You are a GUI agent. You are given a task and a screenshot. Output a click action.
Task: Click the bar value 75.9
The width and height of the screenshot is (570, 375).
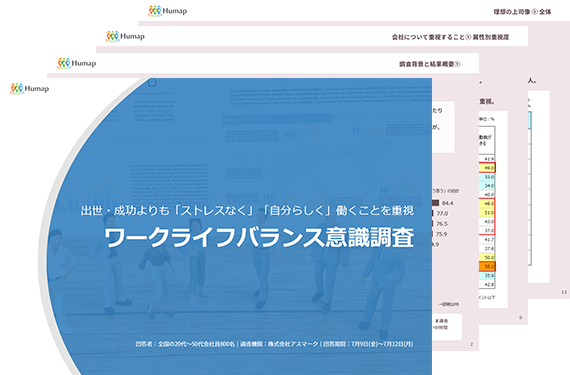point(441,234)
